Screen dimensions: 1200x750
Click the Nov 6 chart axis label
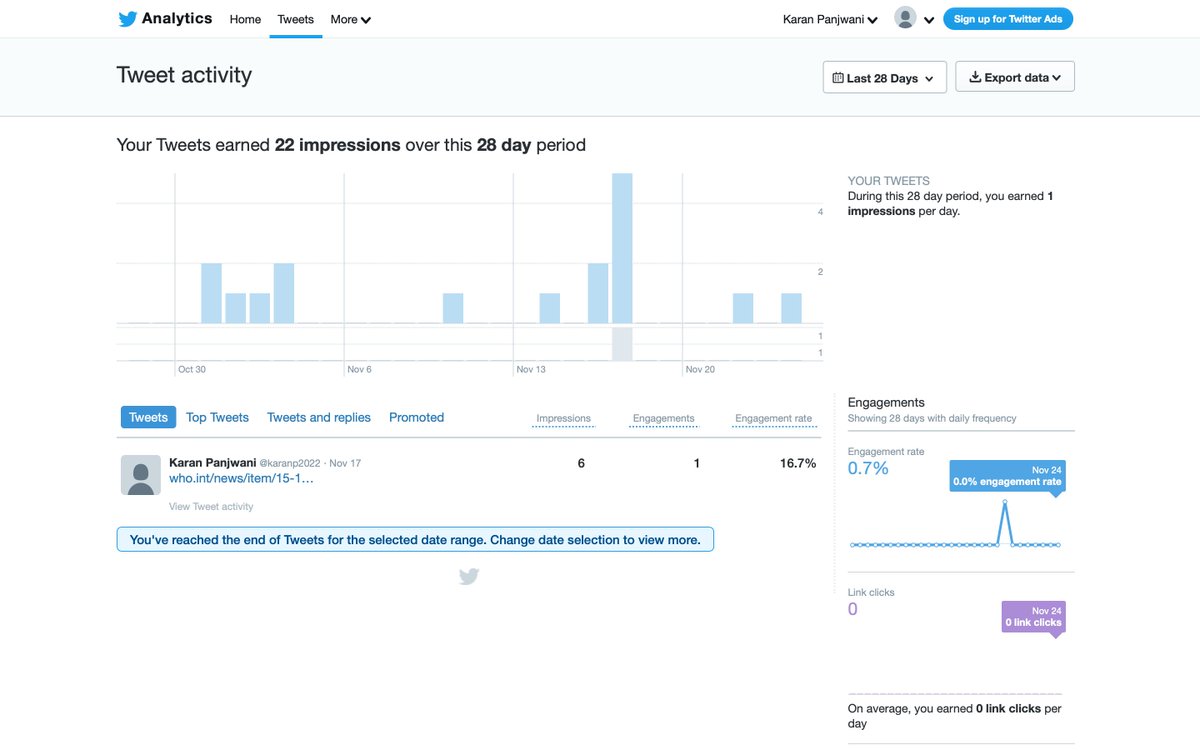359,369
